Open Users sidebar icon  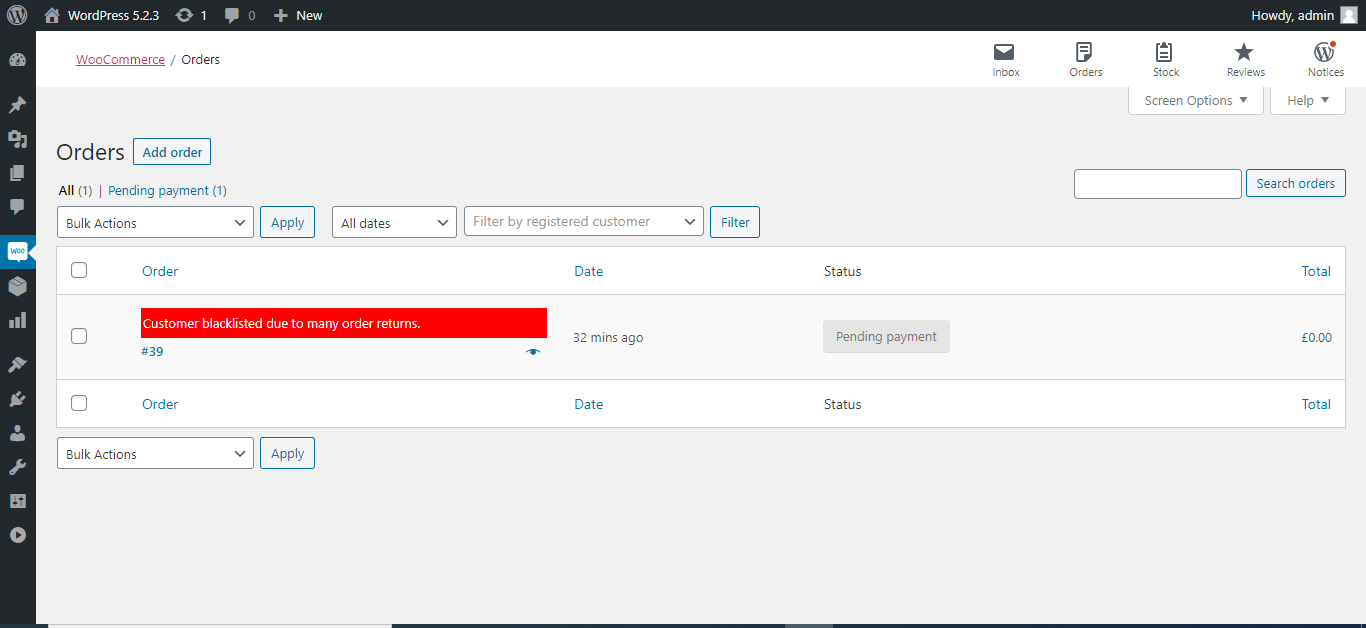(x=17, y=433)
